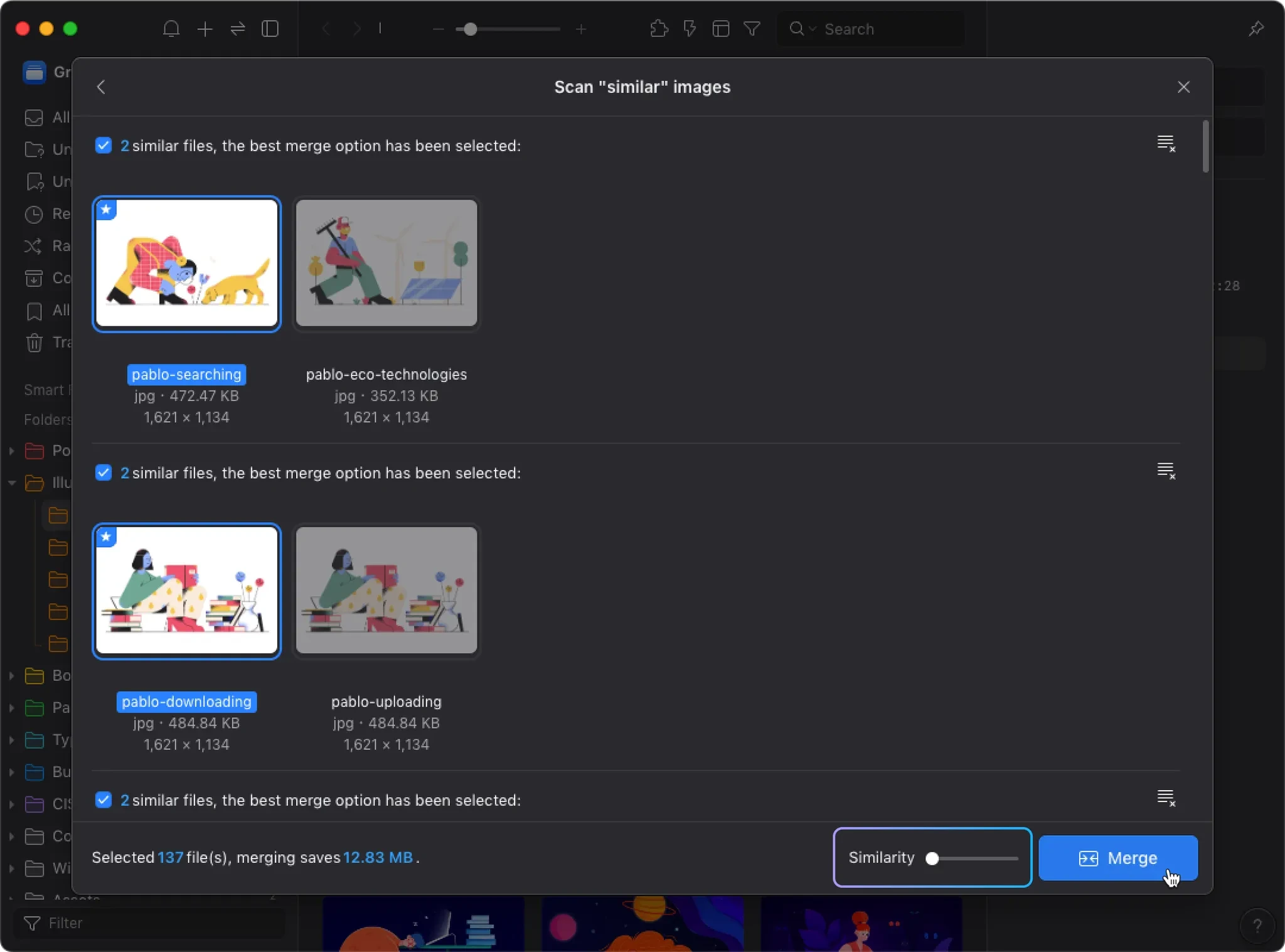Click the Trash icon in sidebar
This screenshot has width=1285, height=952.
pyautogui.click(x=34, y=343)
